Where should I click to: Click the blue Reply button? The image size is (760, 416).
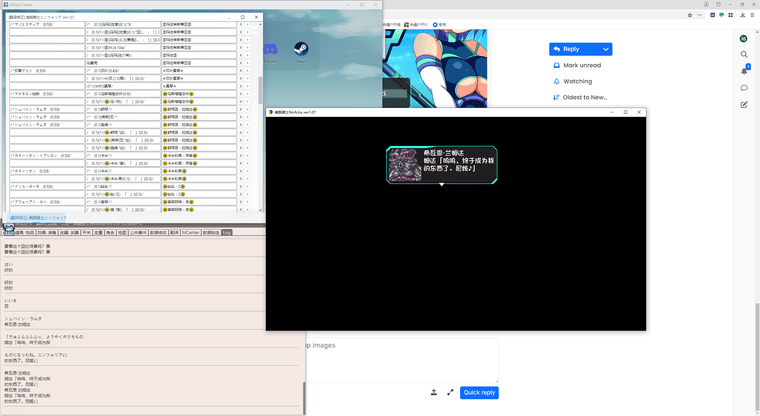(x=574, y=49)
